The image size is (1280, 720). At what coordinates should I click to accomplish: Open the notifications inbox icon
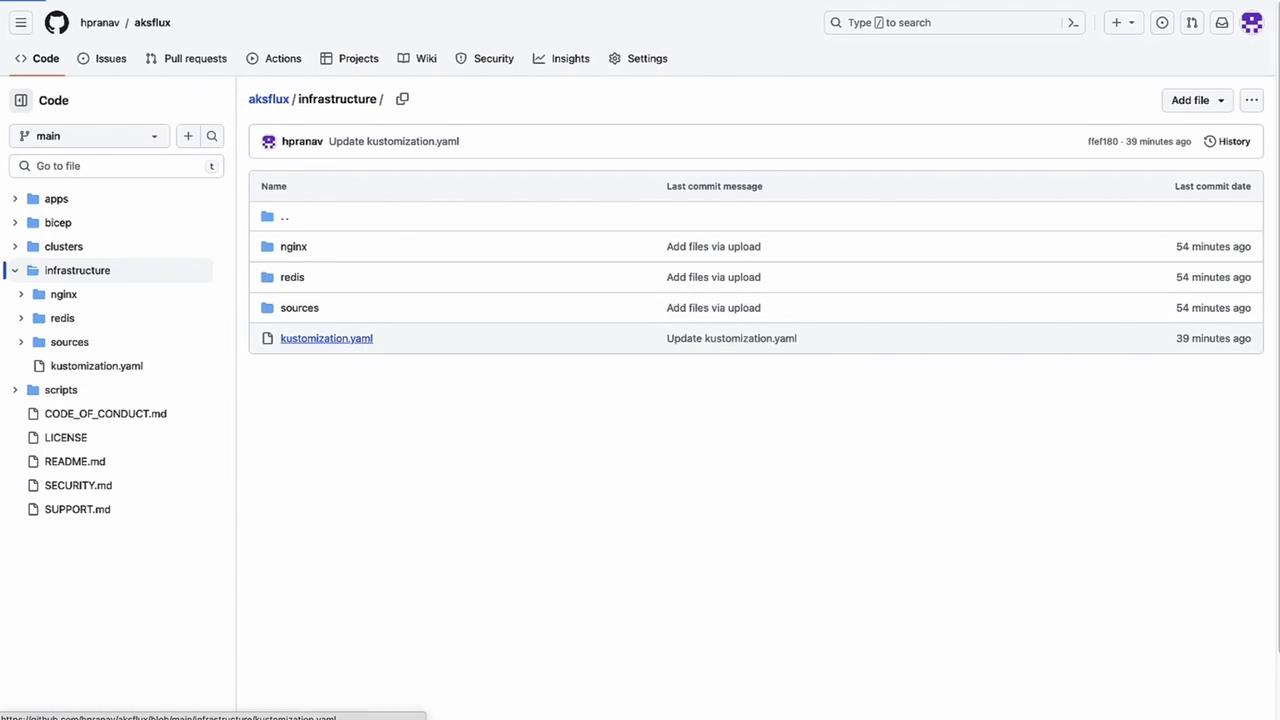(1221, 22)
